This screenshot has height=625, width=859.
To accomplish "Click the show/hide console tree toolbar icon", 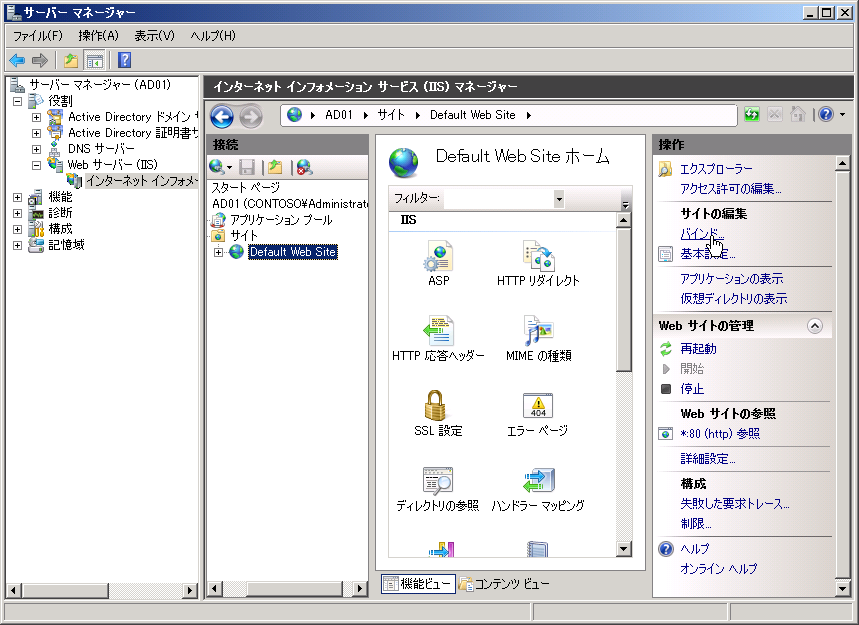I will click(94, 60).
